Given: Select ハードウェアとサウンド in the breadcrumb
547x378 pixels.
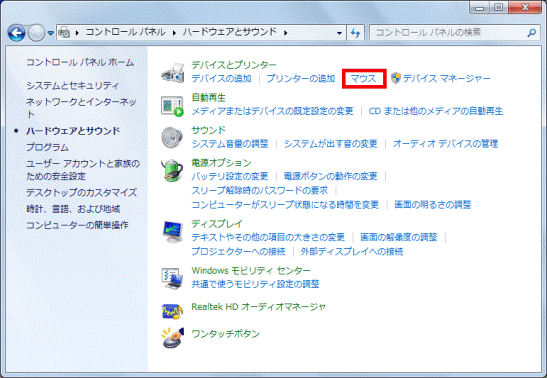Looking at the screenshot, I should pos(230,32).
